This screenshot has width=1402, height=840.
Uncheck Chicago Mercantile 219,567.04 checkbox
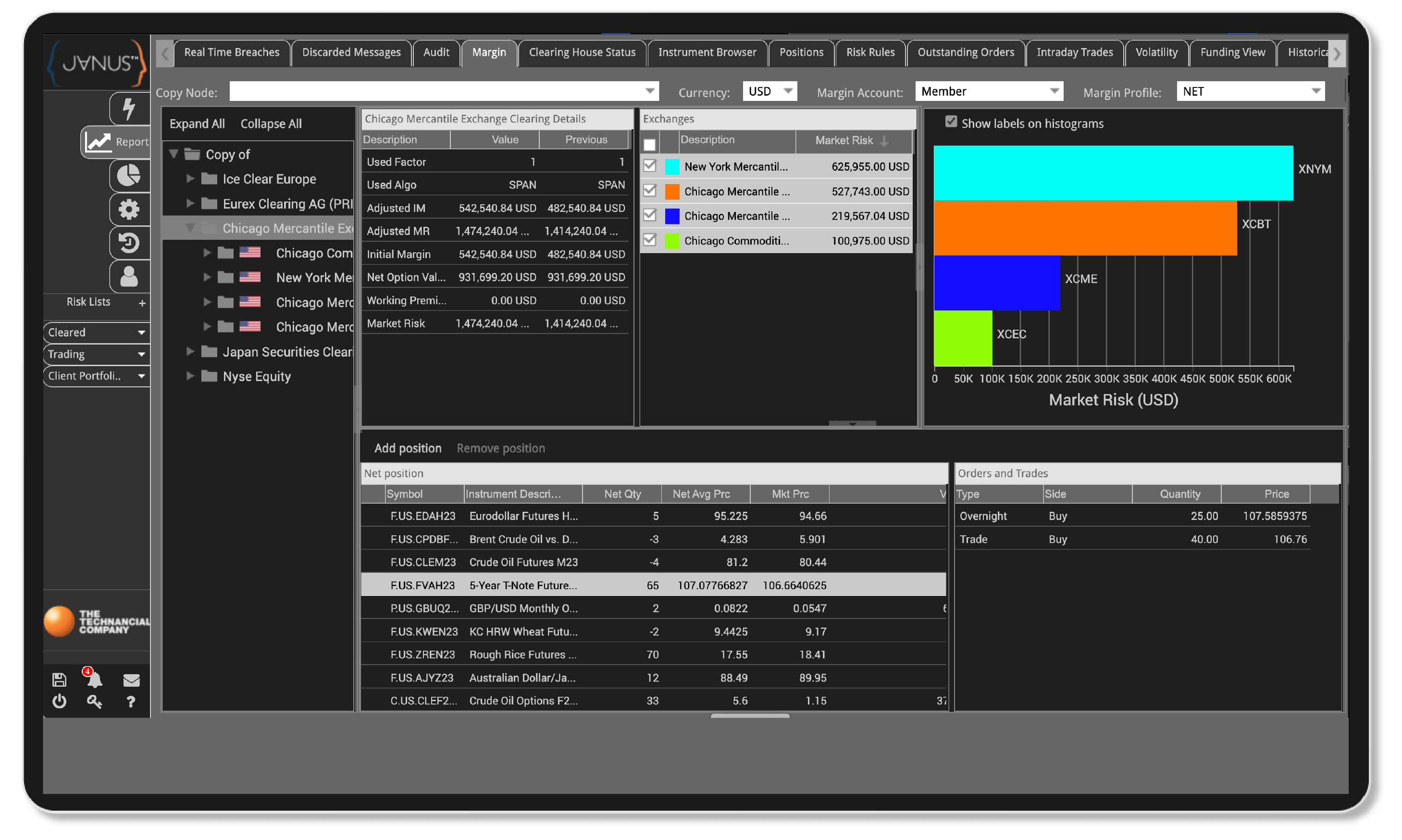[x=650, y=216]
